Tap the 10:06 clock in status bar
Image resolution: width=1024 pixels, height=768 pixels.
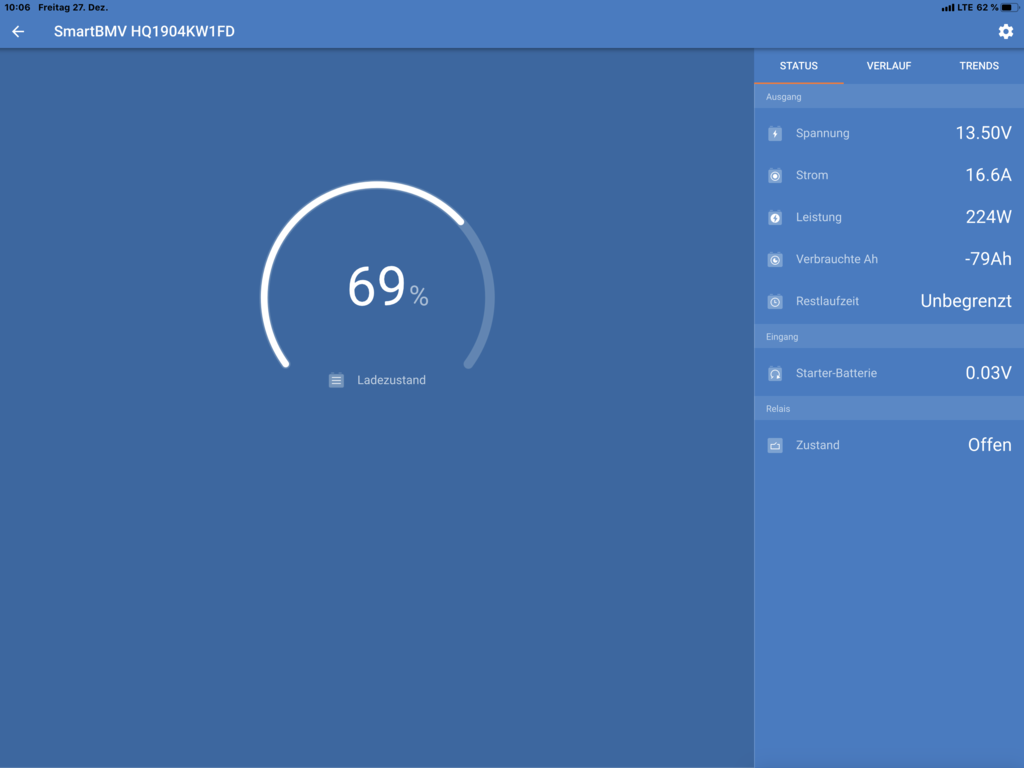tap(17, 8)
